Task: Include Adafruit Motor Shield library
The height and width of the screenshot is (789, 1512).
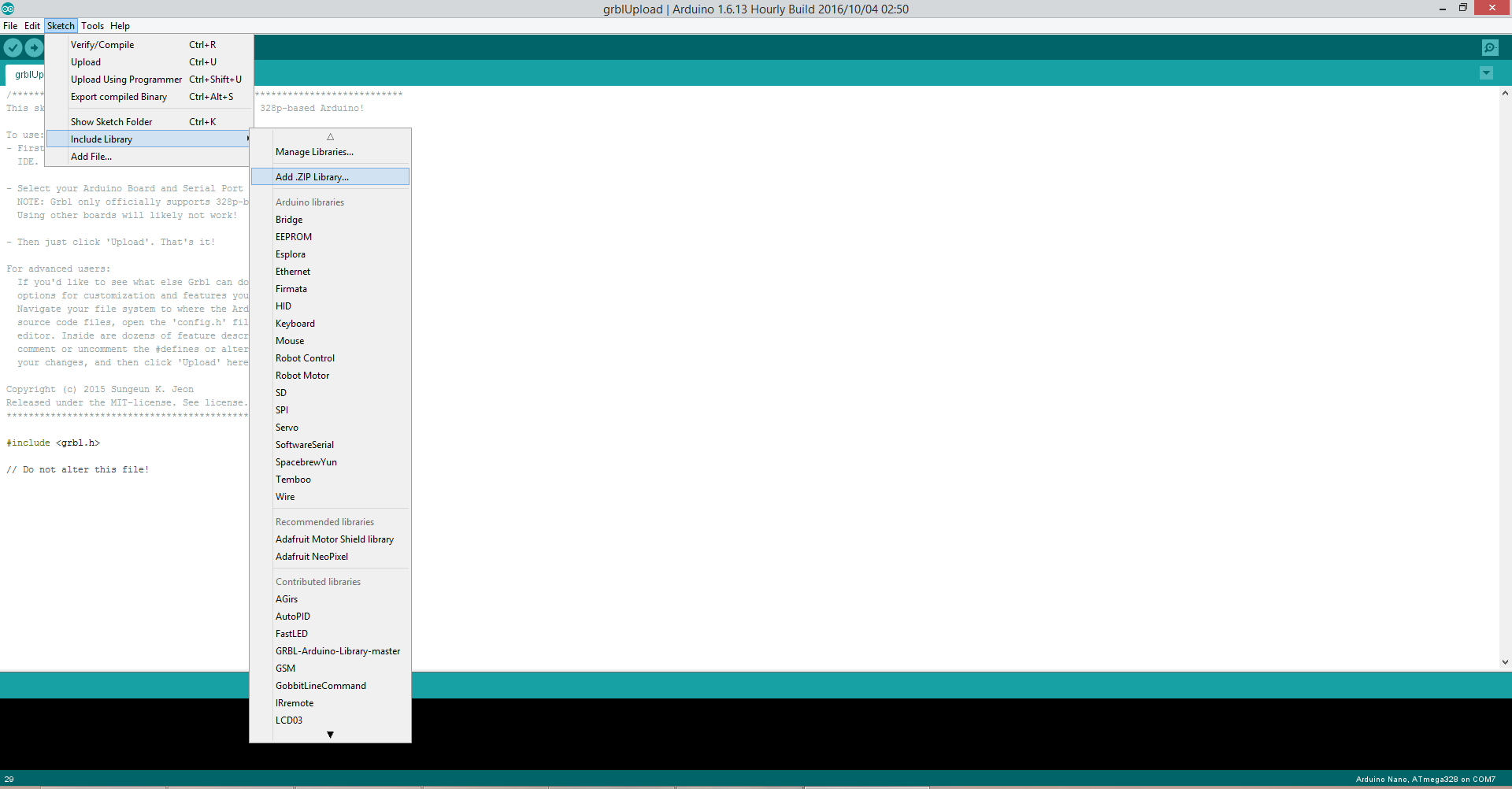Action: point(330,539)
